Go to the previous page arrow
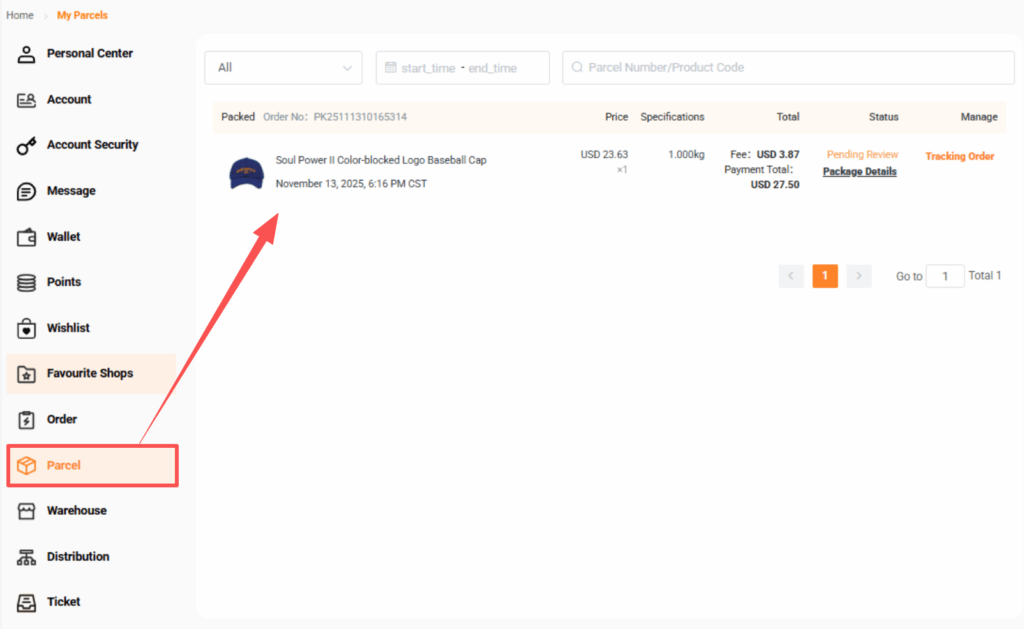Viewport: 1024px width, 629px height. pos(791,276)
